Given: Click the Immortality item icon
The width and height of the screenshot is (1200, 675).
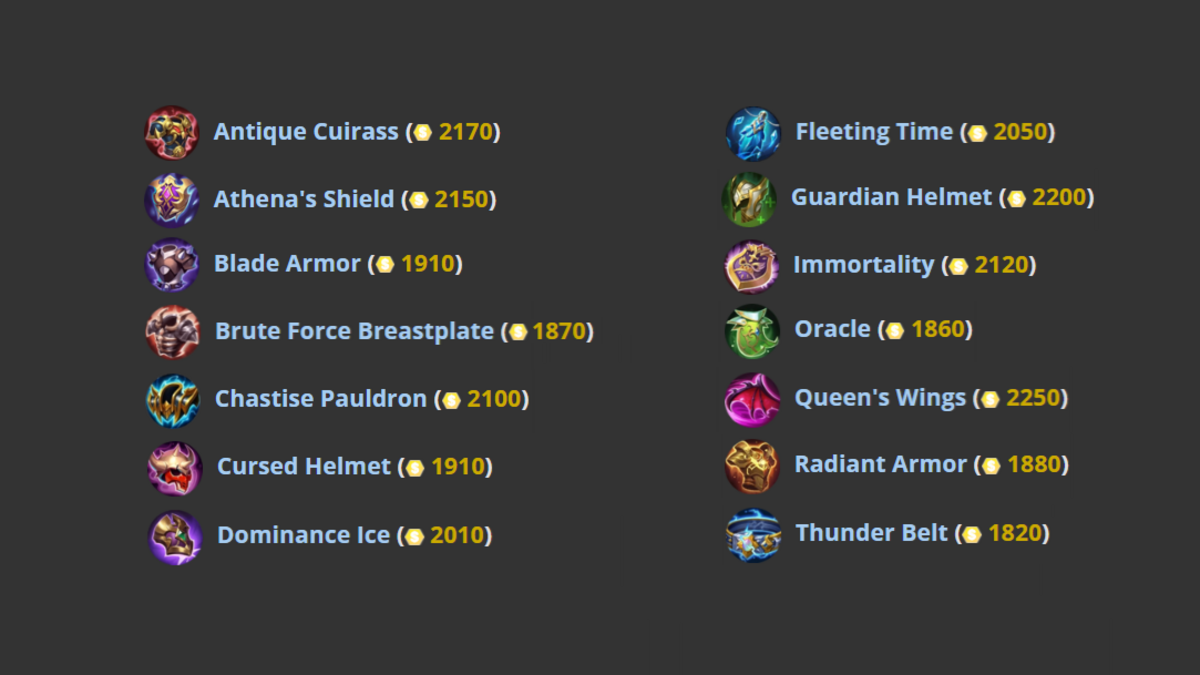Looking at the screenshot, I should (751, 266).
